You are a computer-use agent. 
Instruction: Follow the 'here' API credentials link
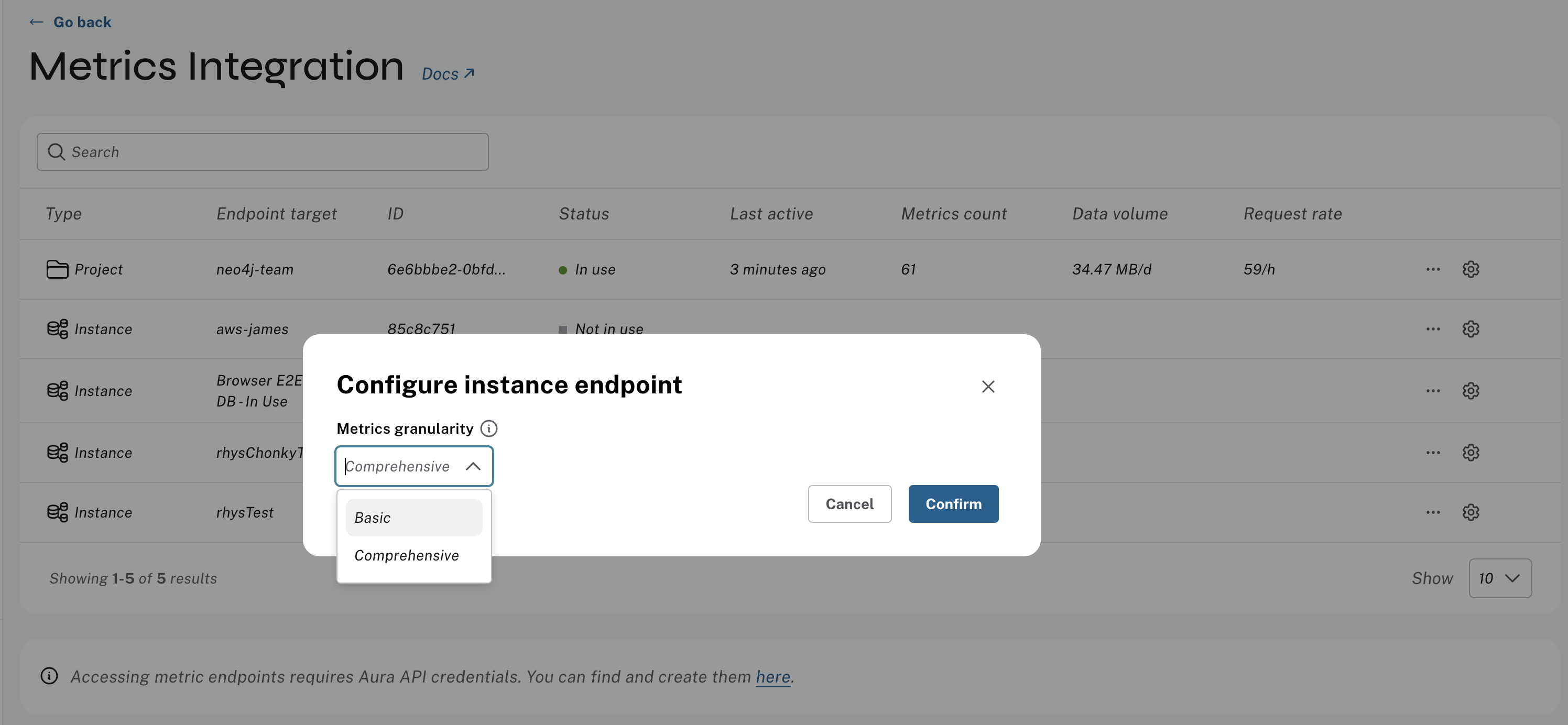pyautogui.click(x=773, y=677)
